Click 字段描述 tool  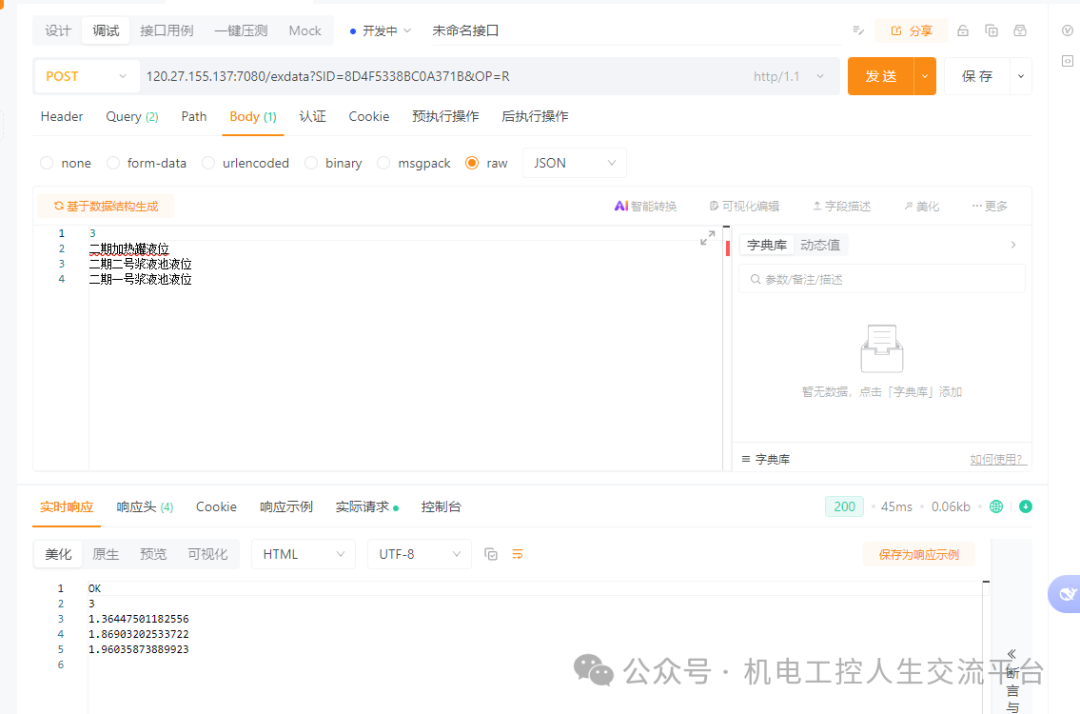click(x=842, y=206)
